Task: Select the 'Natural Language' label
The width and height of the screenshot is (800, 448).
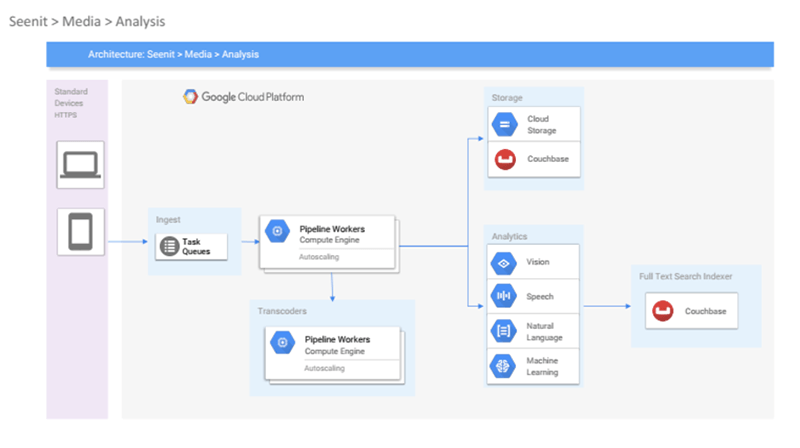Action: click(x=544, y=332)
